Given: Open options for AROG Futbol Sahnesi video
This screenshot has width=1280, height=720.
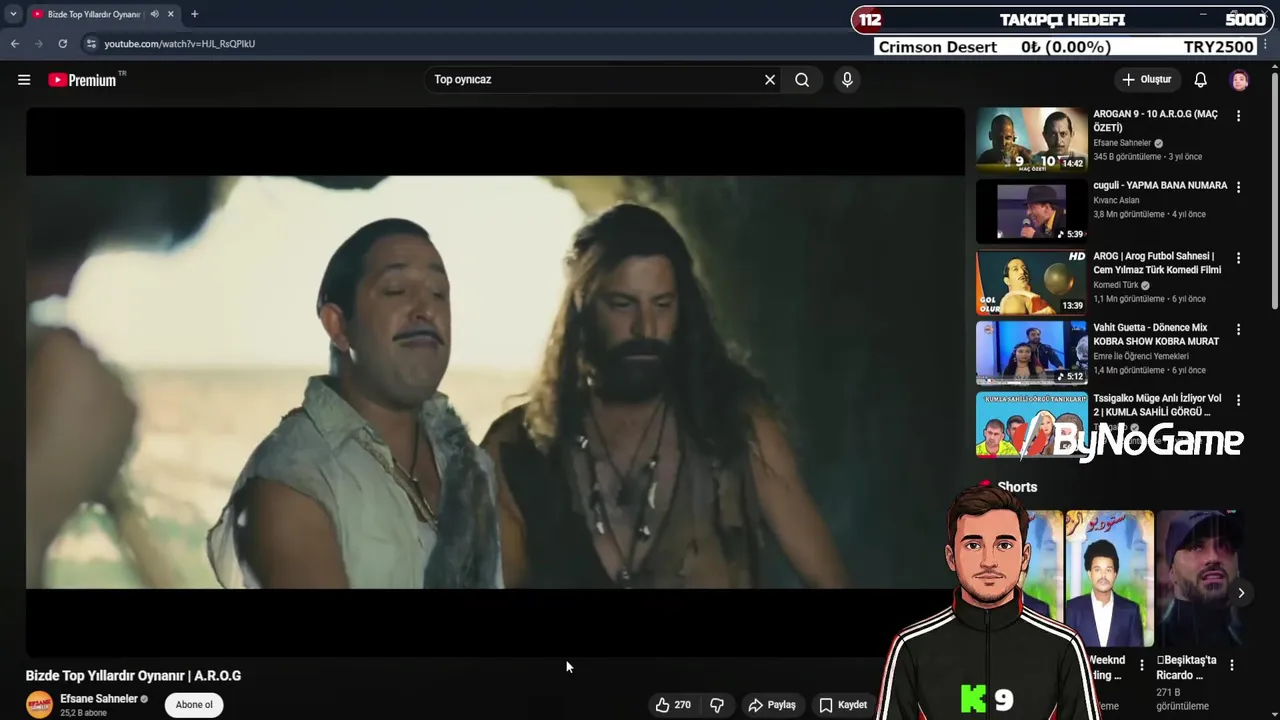Looking at the screenshot, I should 1238,258.
